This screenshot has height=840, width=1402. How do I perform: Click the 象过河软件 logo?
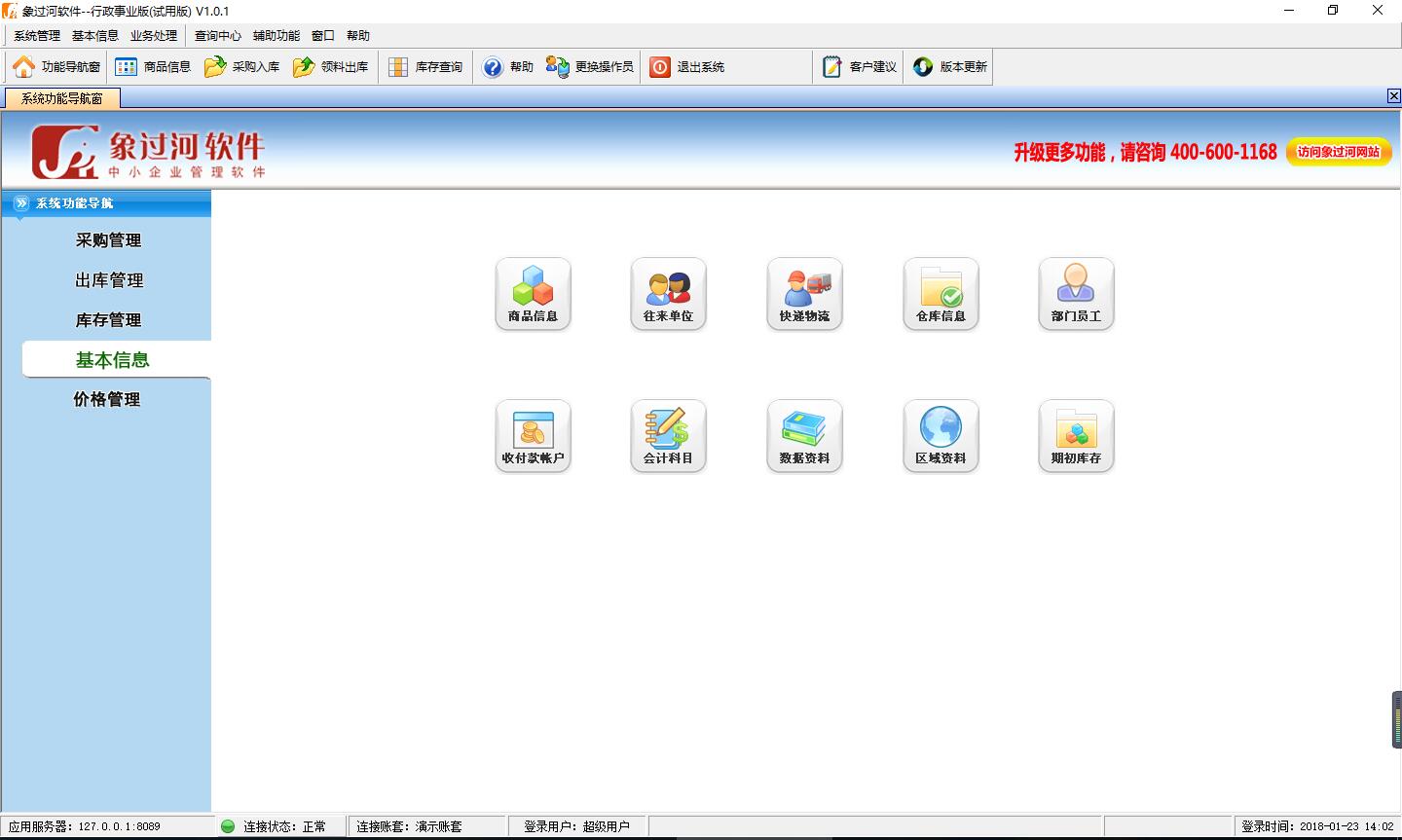[148, 152]
